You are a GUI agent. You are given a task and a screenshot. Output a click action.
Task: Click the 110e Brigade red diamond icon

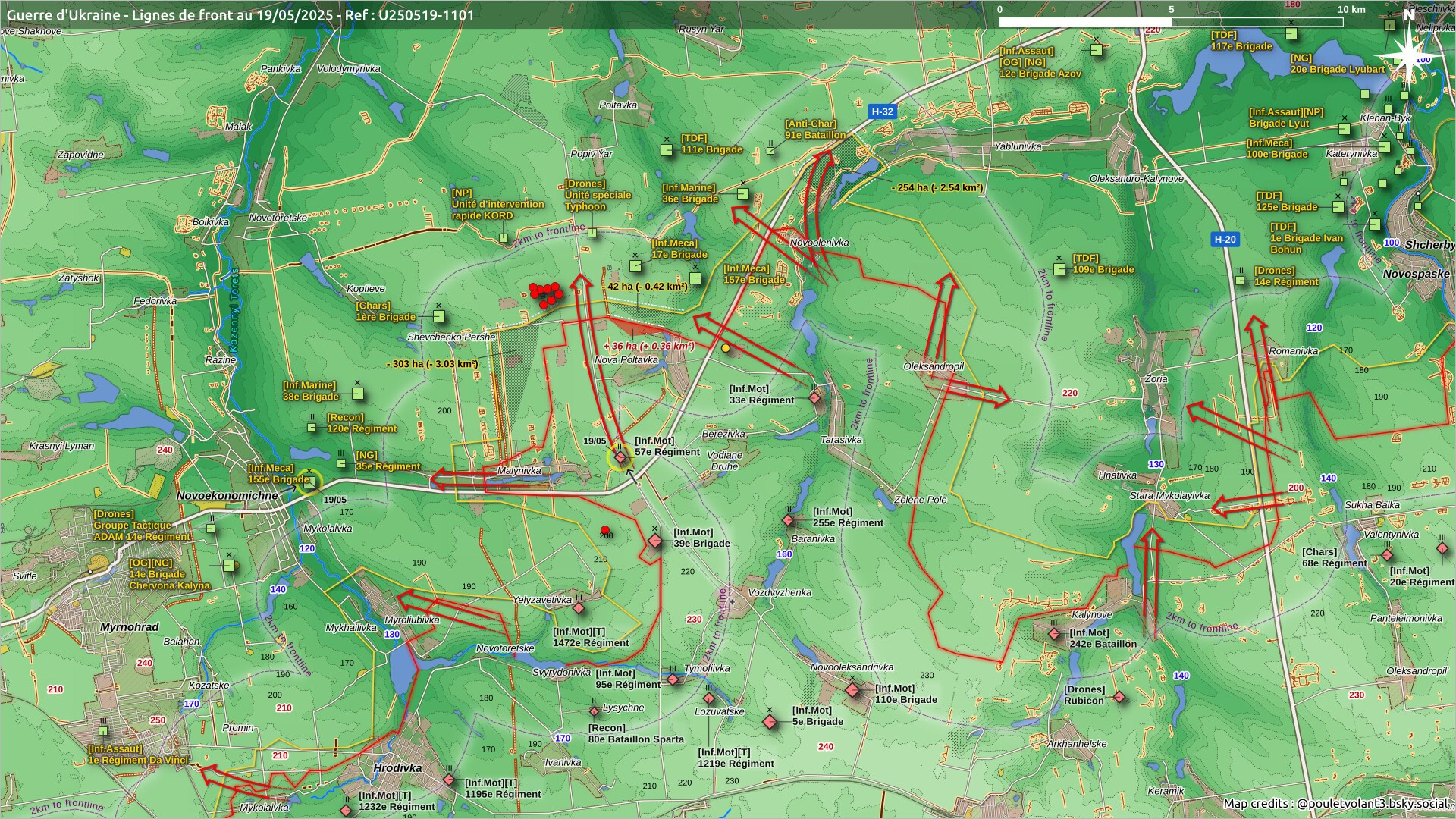point(852,690)
